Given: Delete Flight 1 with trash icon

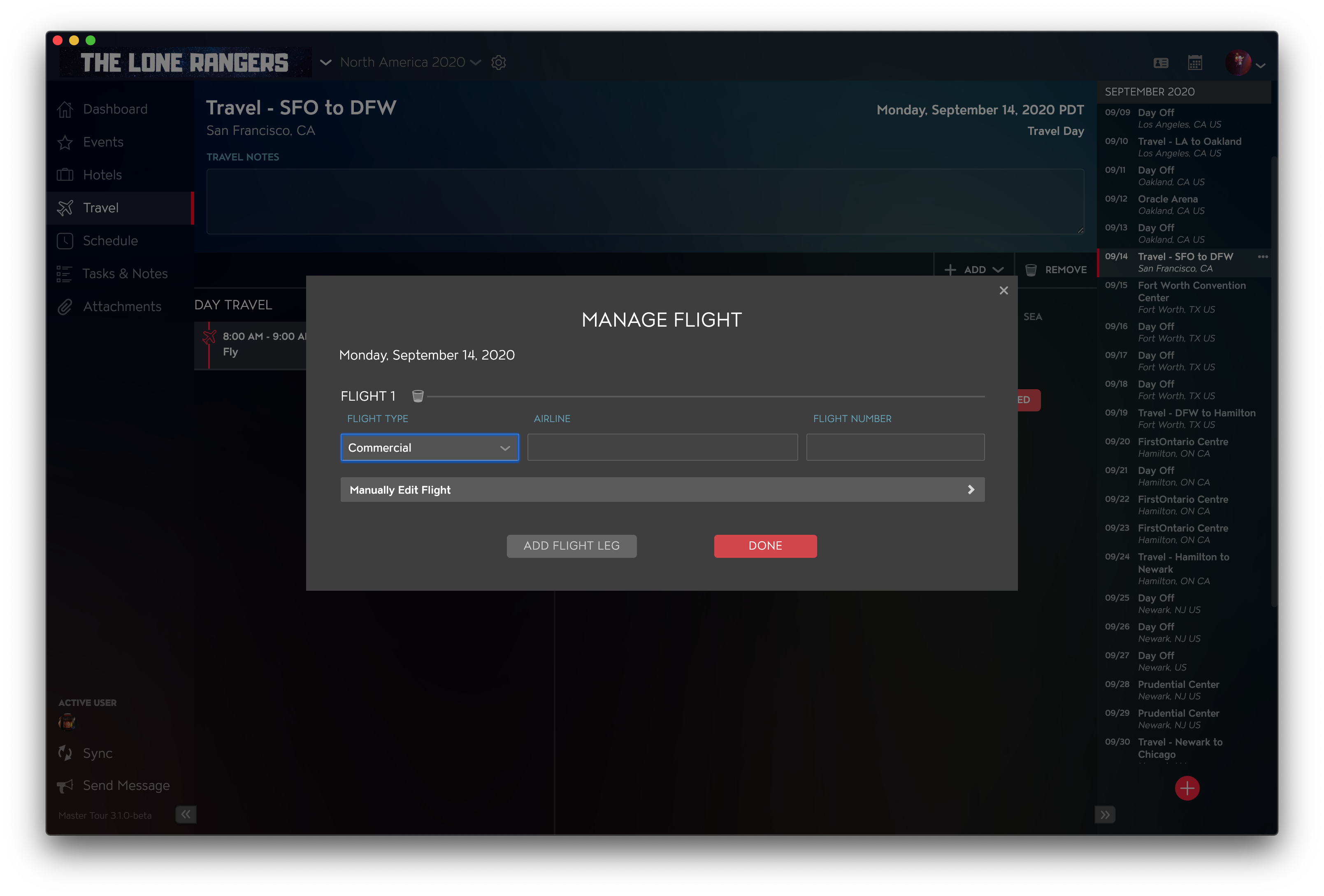Looking at the screenshot, I should 418,396.
